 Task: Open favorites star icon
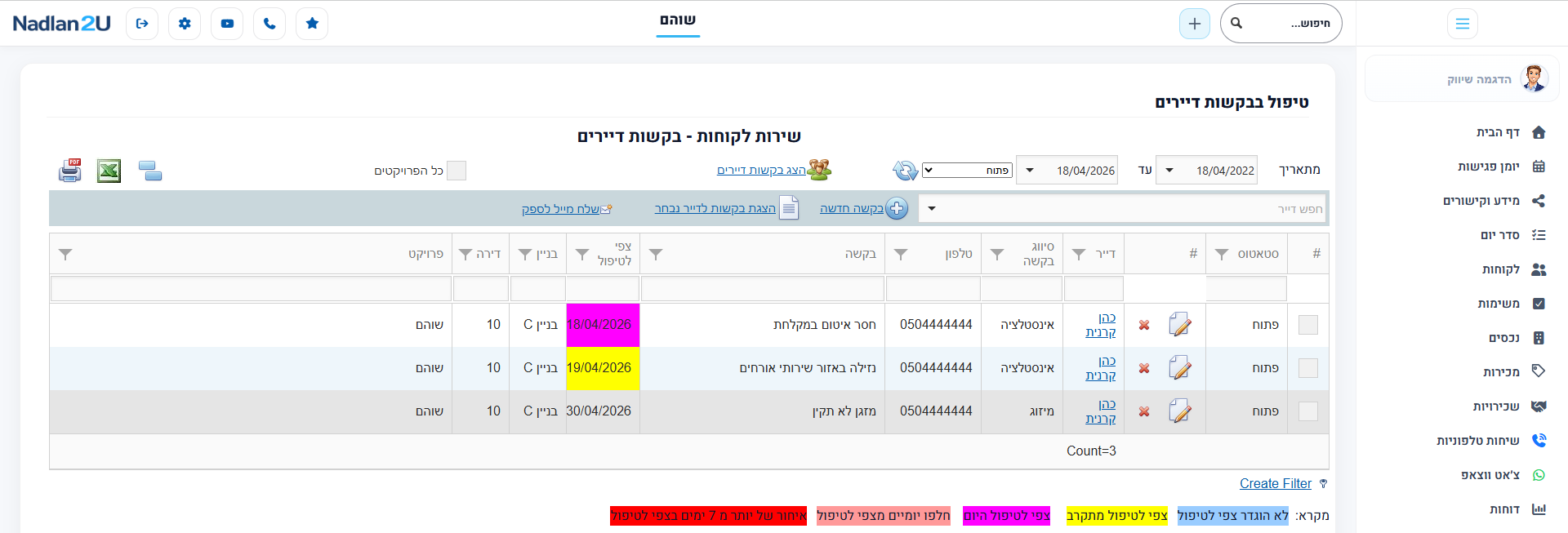click(312, 24)
